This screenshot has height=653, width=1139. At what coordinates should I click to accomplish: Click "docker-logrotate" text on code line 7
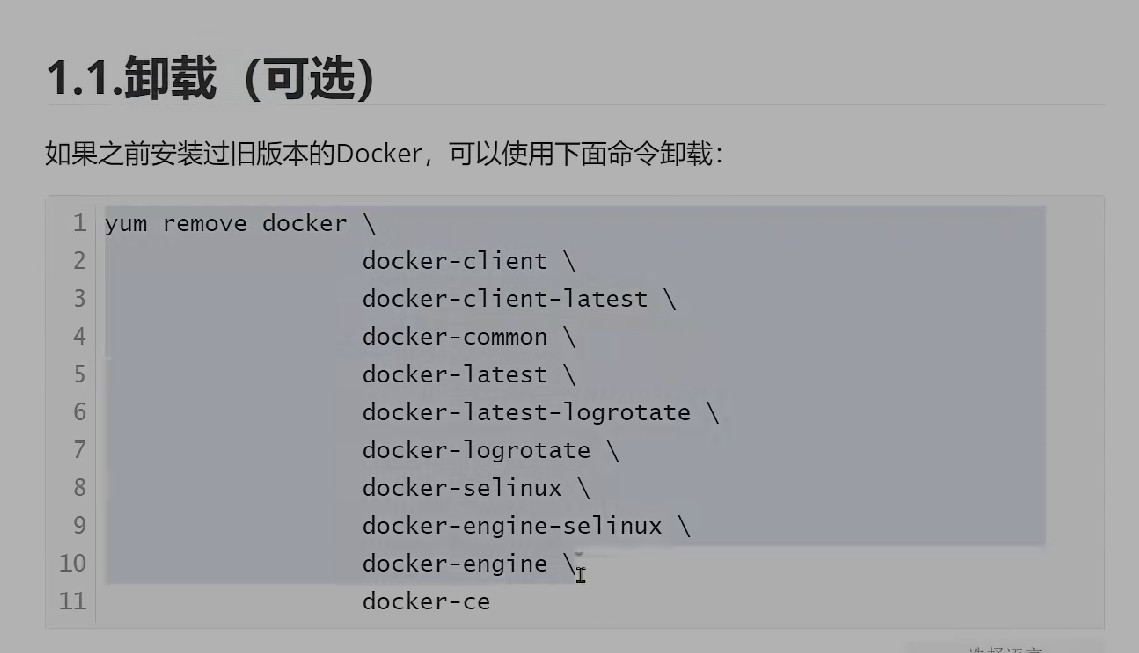[x=476, y=450]
